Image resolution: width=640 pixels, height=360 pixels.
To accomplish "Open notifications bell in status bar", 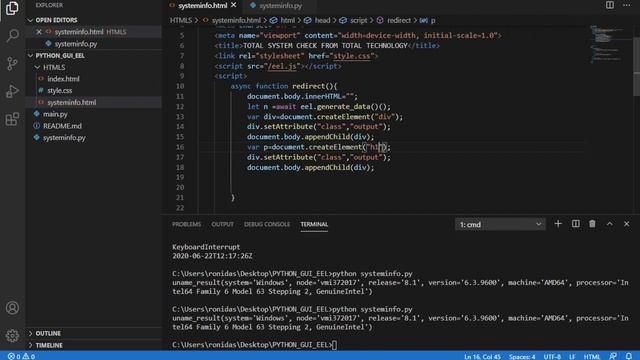I will 629,356.
